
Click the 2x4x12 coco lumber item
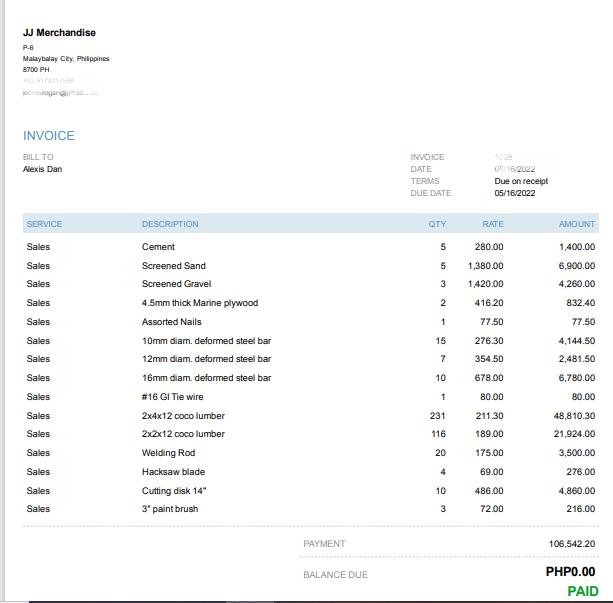[x=183, y=416]
